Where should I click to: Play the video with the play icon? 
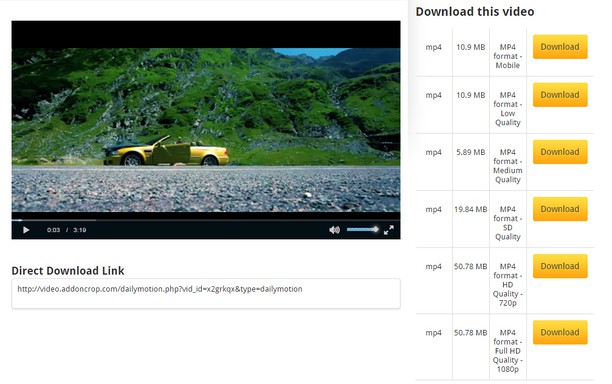point(26,230)
